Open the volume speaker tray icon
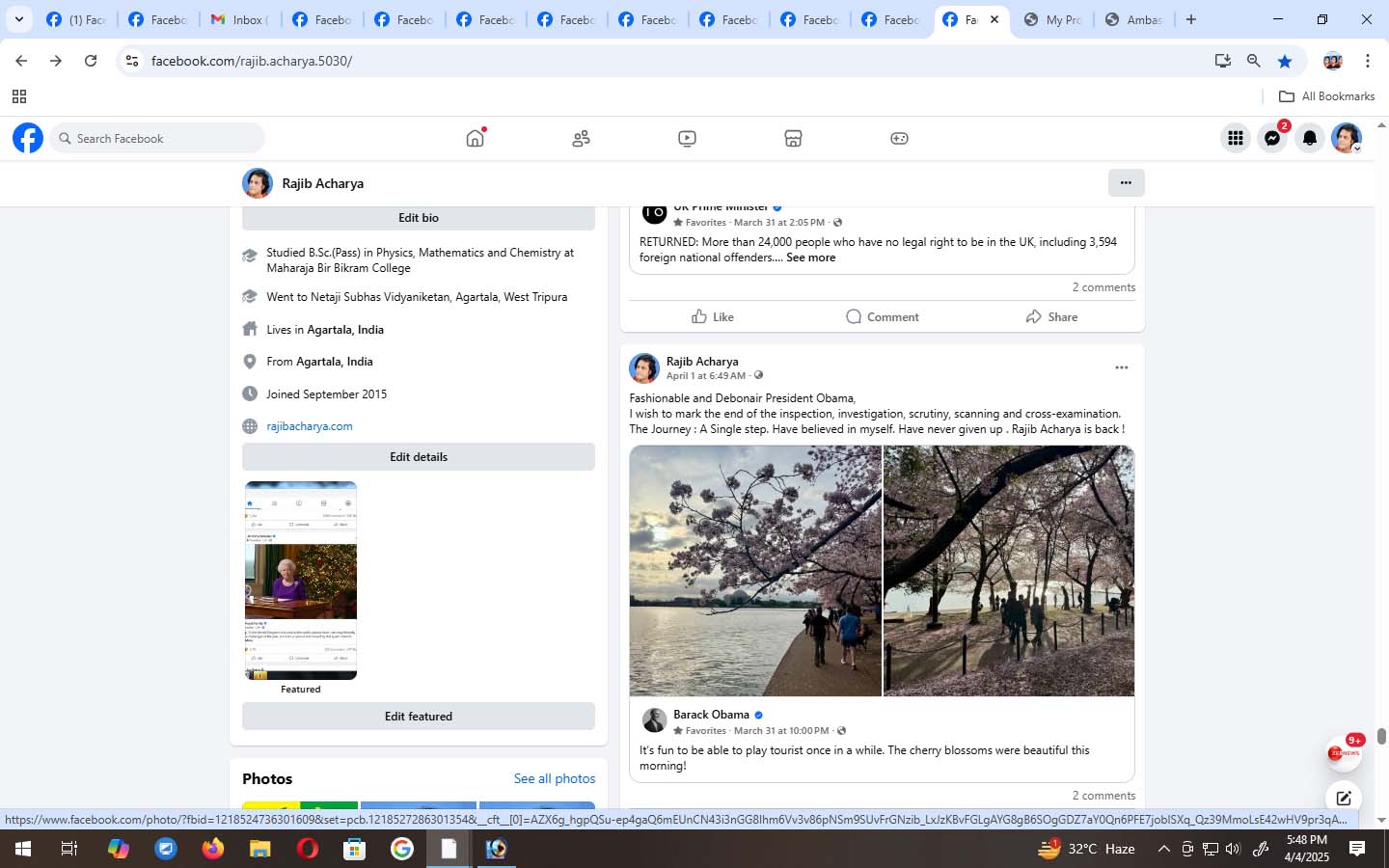 click(x=1233, y=849)
